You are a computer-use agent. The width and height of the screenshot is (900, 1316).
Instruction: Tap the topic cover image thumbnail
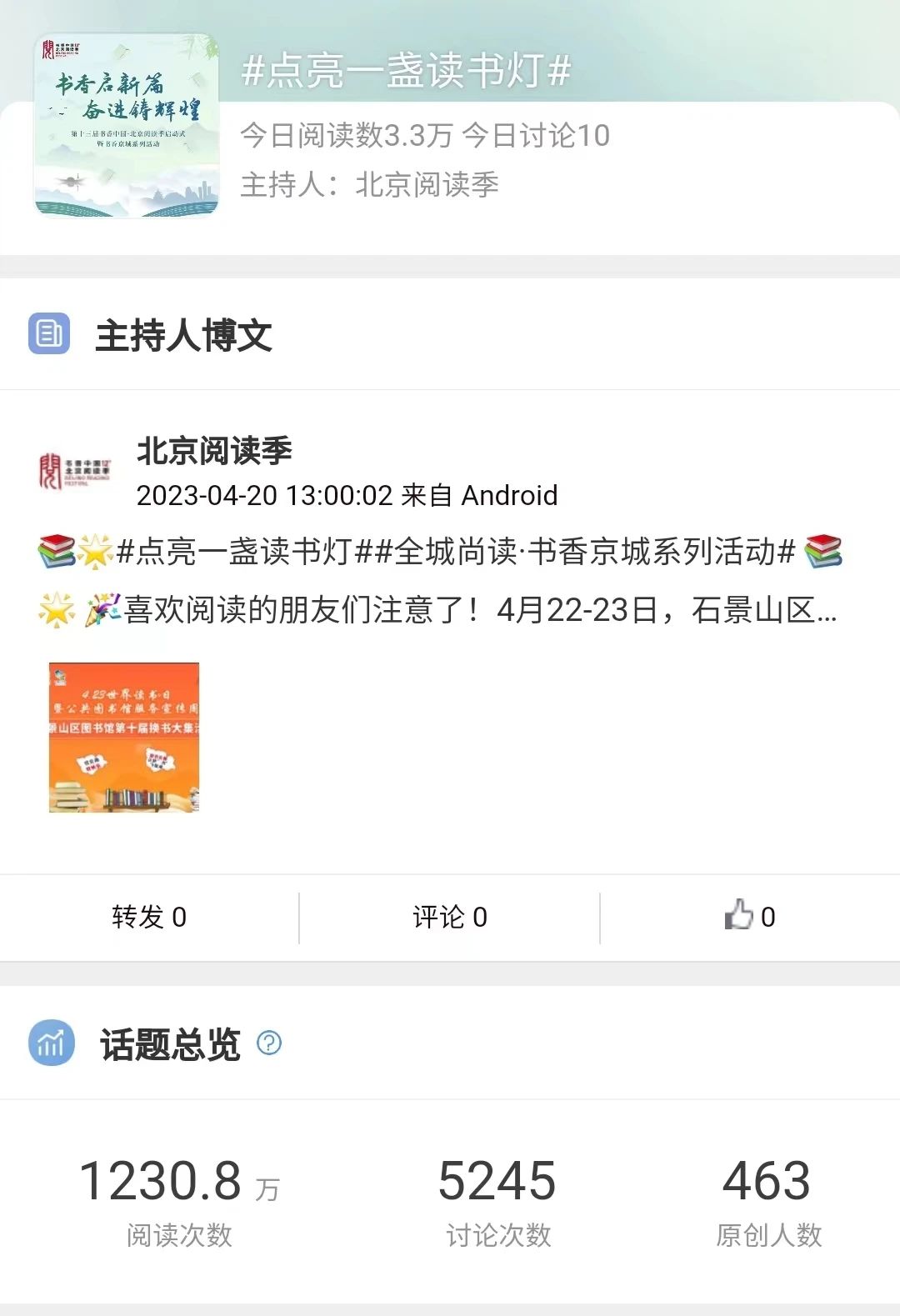[127, 126]
